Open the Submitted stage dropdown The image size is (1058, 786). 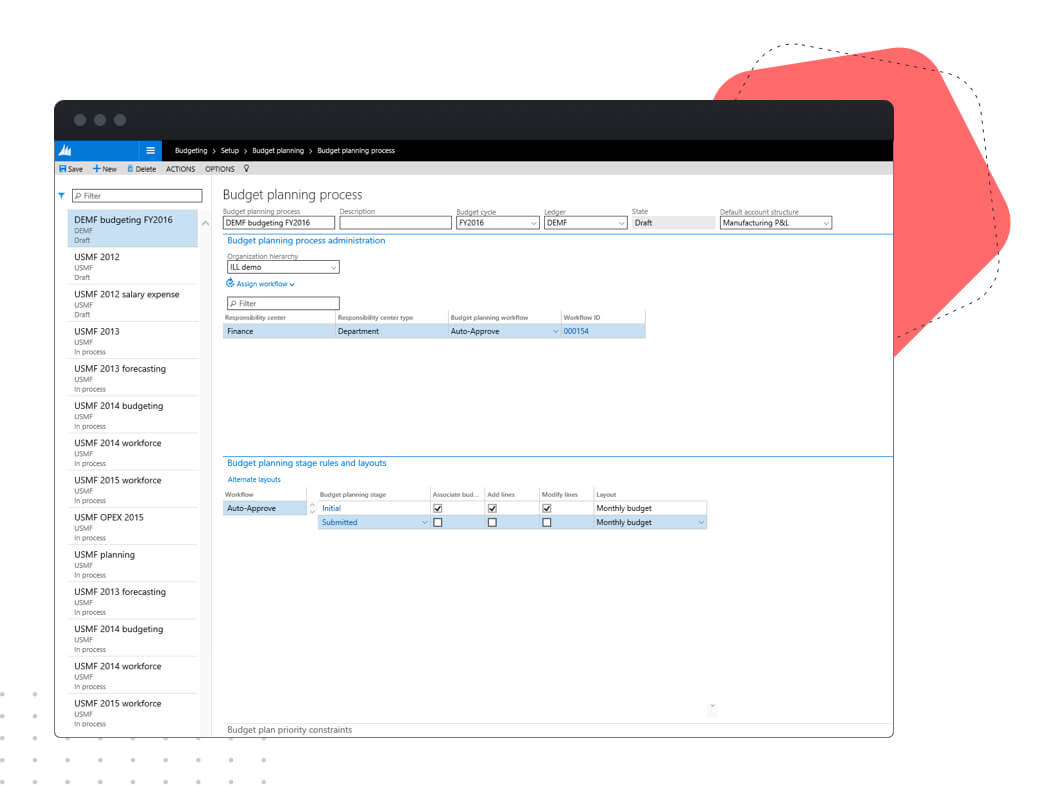tap(424, 521)
